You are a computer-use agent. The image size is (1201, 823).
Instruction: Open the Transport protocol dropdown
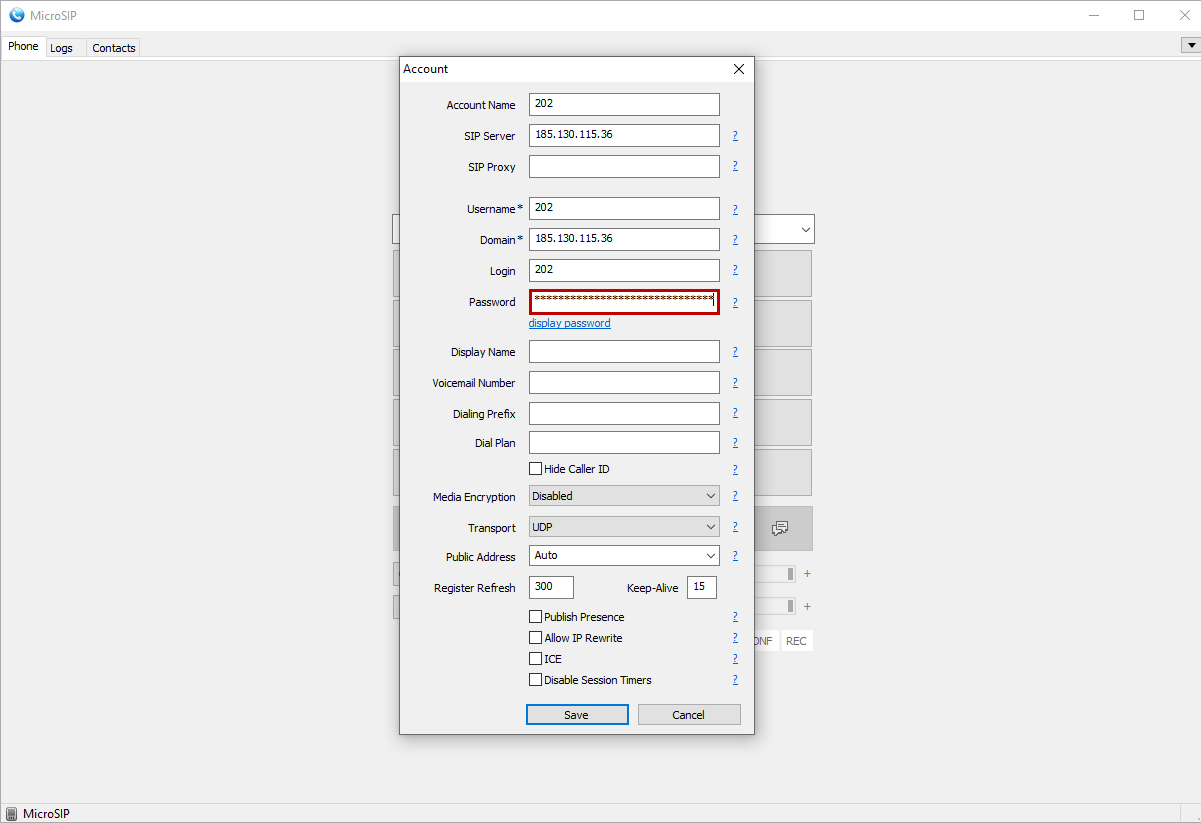coord(624,527)
